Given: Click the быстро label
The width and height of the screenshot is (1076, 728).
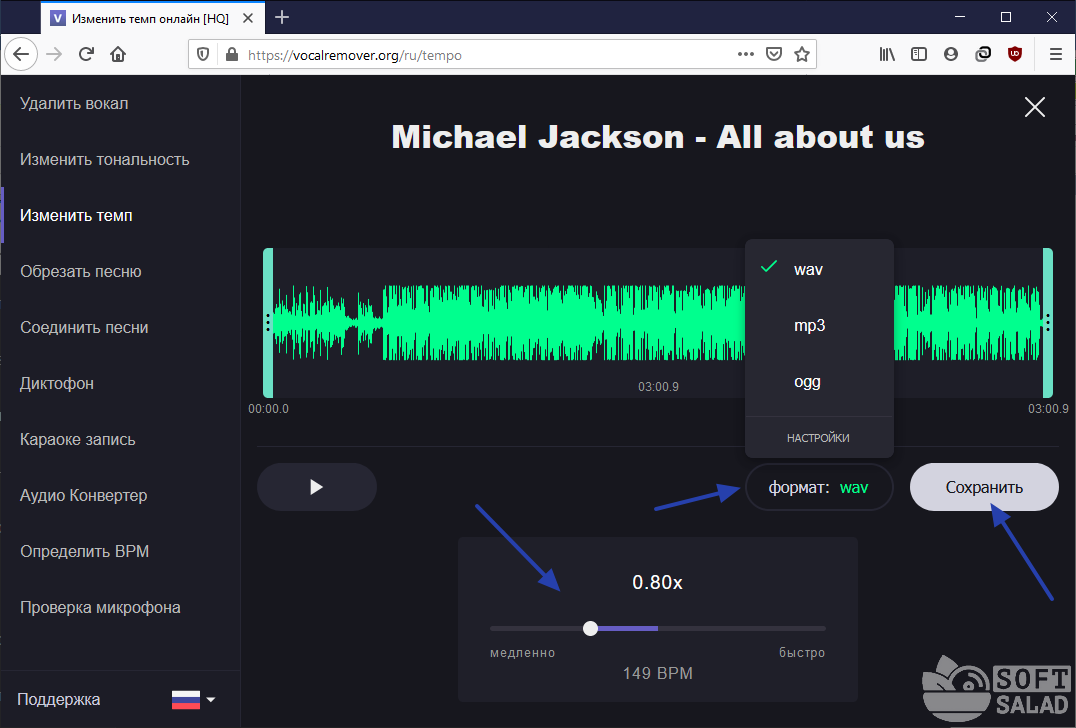Looking at the screenshot, I should click(x=802, y=653).
